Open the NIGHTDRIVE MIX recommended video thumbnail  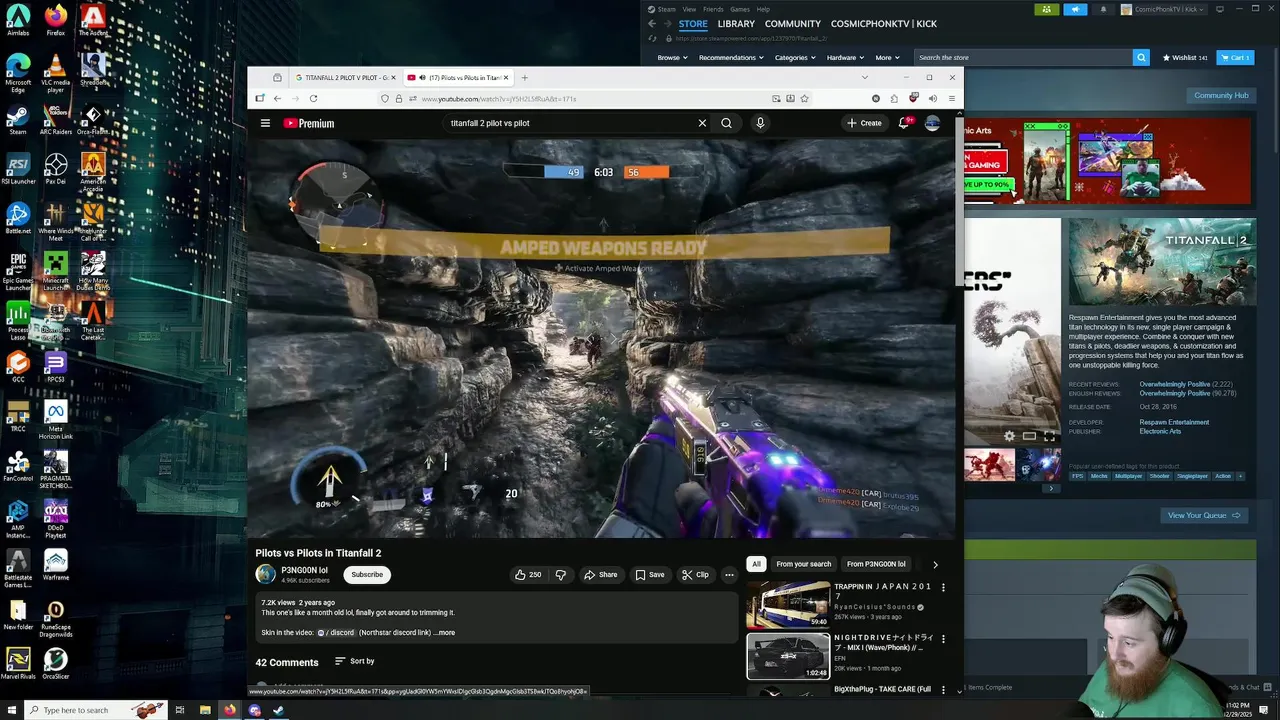click(x=788, y=656)
